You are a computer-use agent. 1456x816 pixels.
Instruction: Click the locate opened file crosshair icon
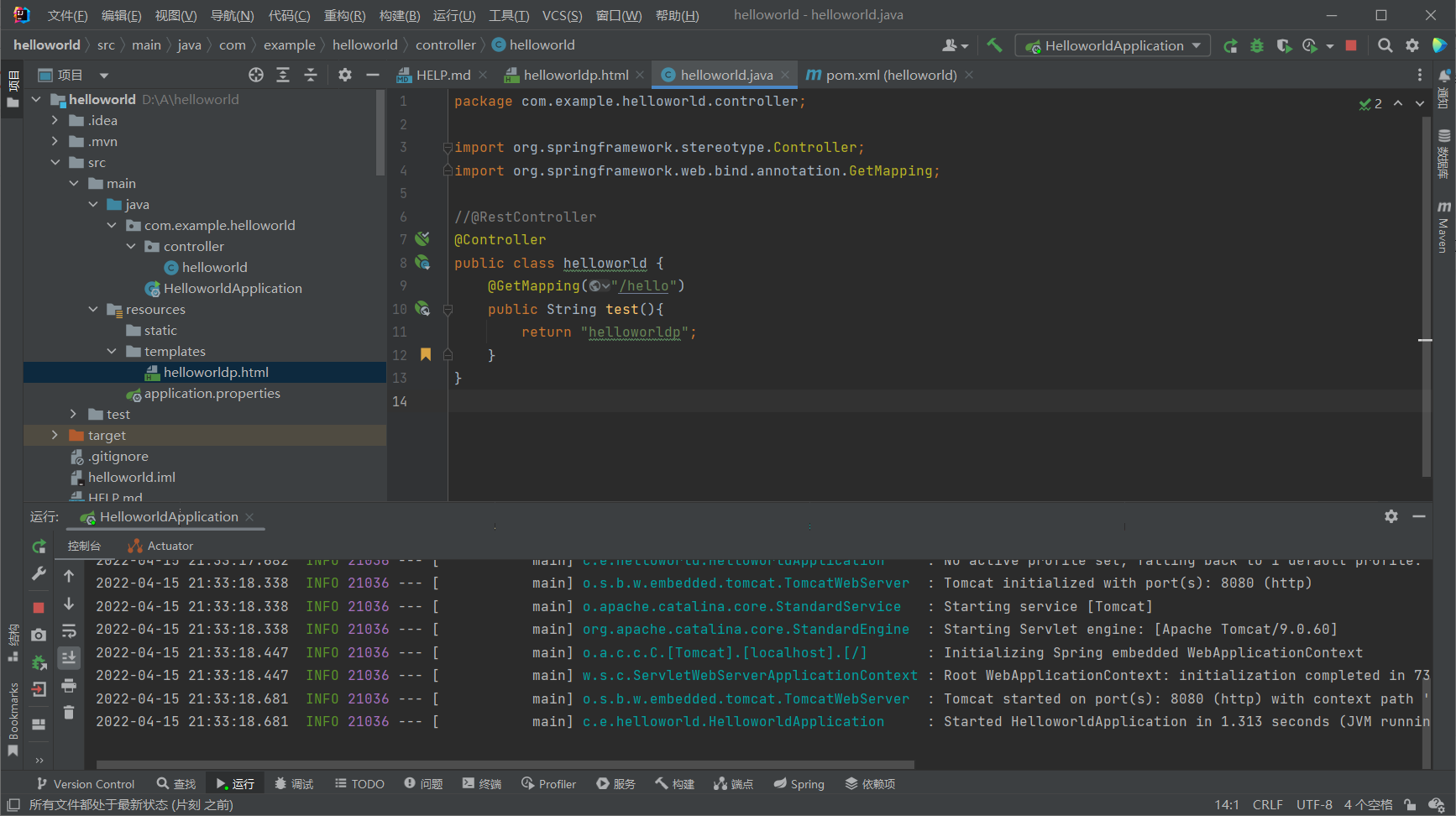pyautogui.click(x=256, y=75)
